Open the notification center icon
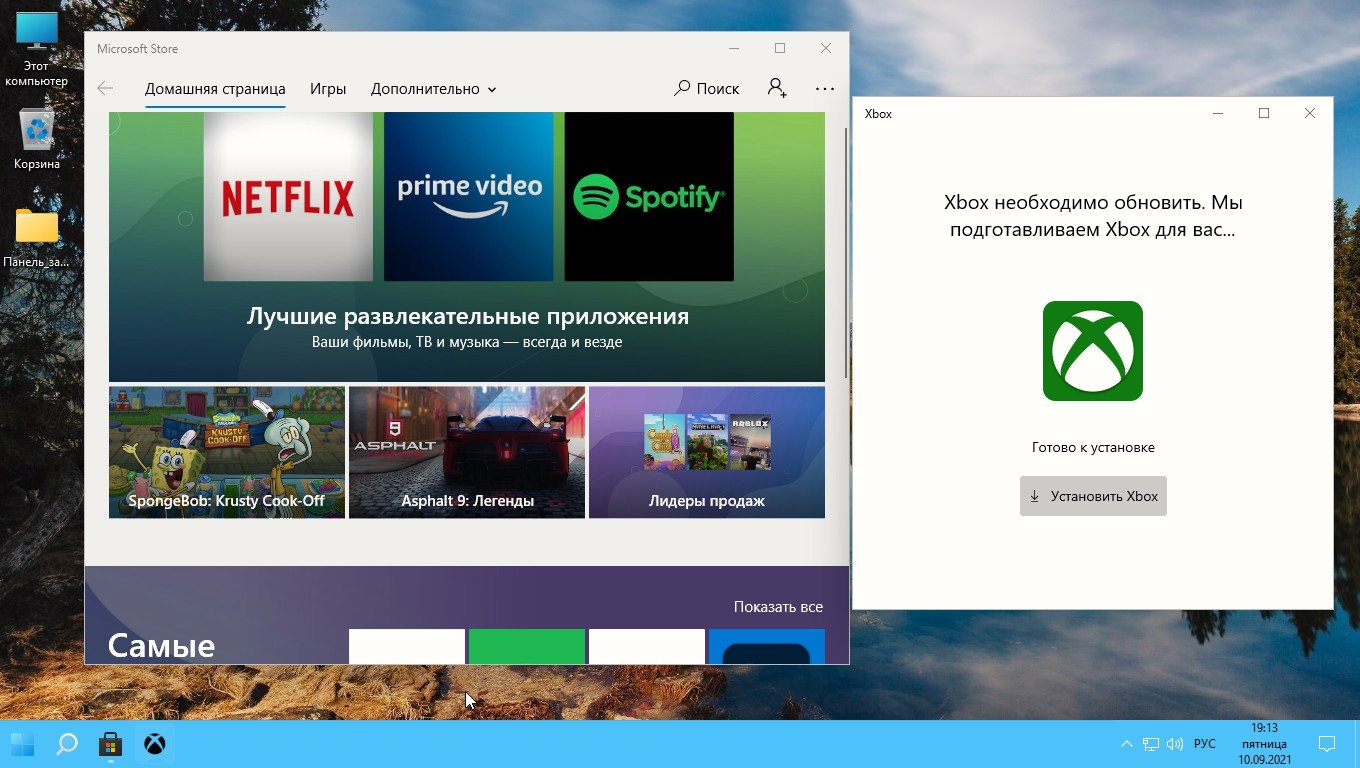Viewport: 1360px width, 768px height. tap(1327, 744)
